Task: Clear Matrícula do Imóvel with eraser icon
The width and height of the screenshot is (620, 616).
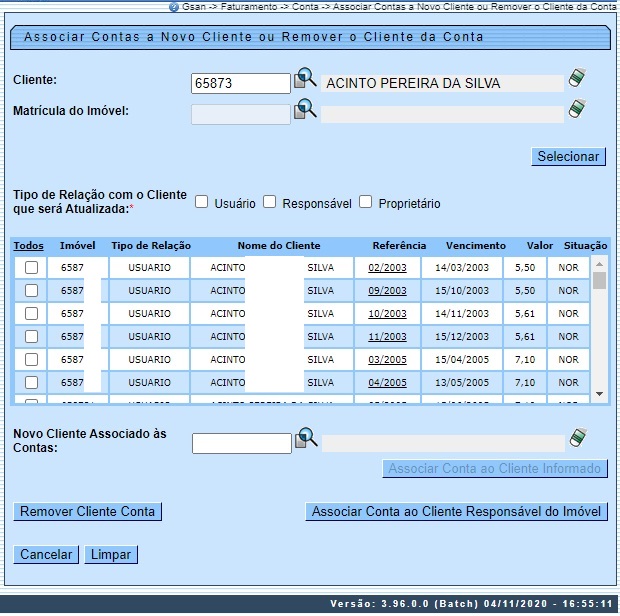Action: [576, 109]
